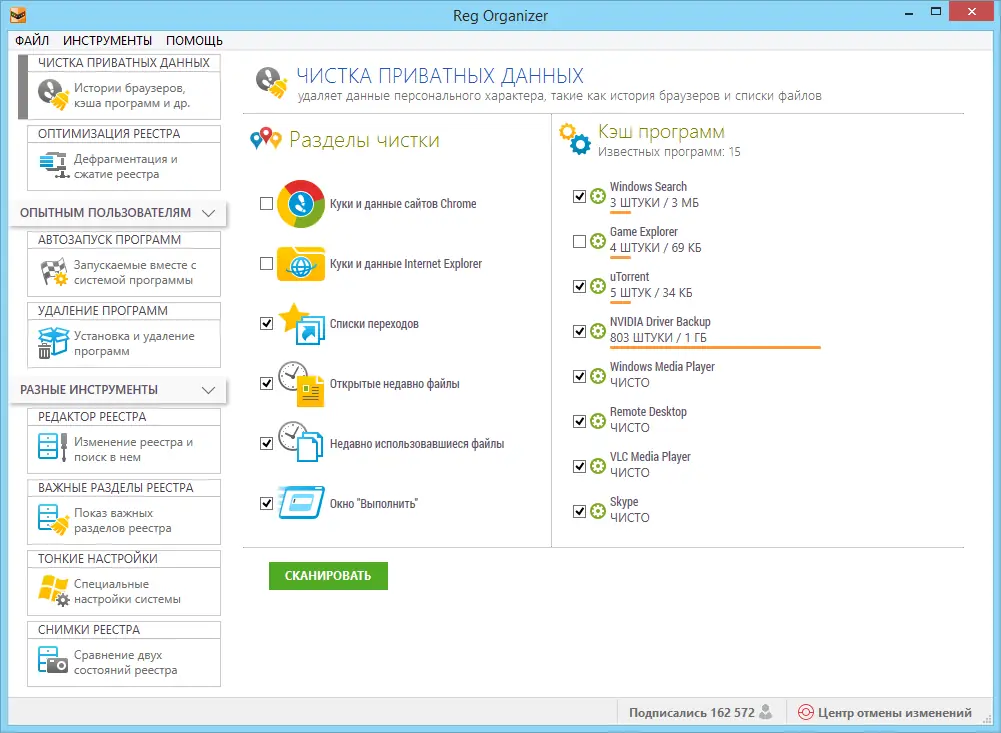
Task: Click the gear icon beside Windows Media Player
Action: [x=598, y=376]
